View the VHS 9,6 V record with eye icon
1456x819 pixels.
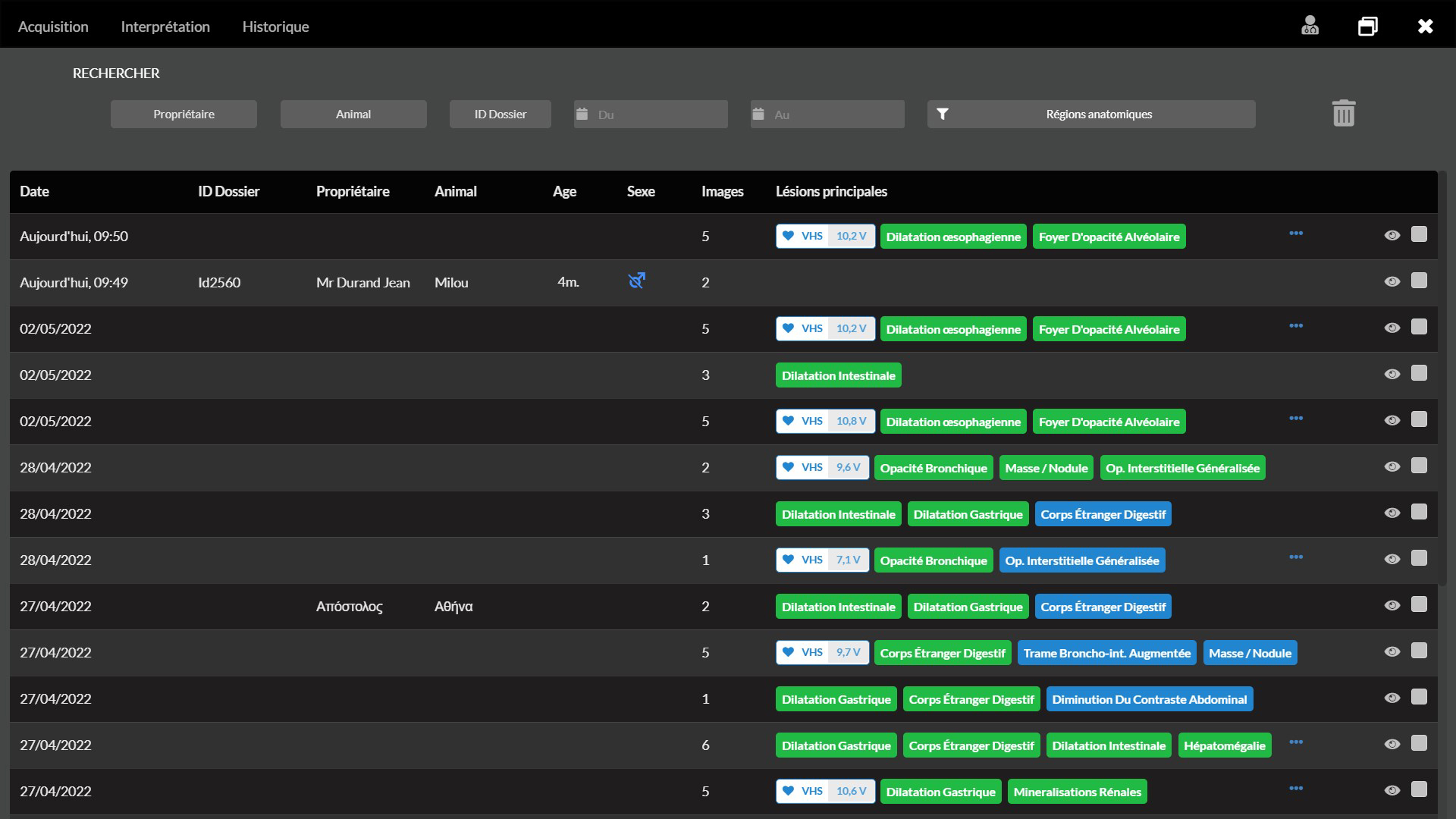(x=1392, y=466)
